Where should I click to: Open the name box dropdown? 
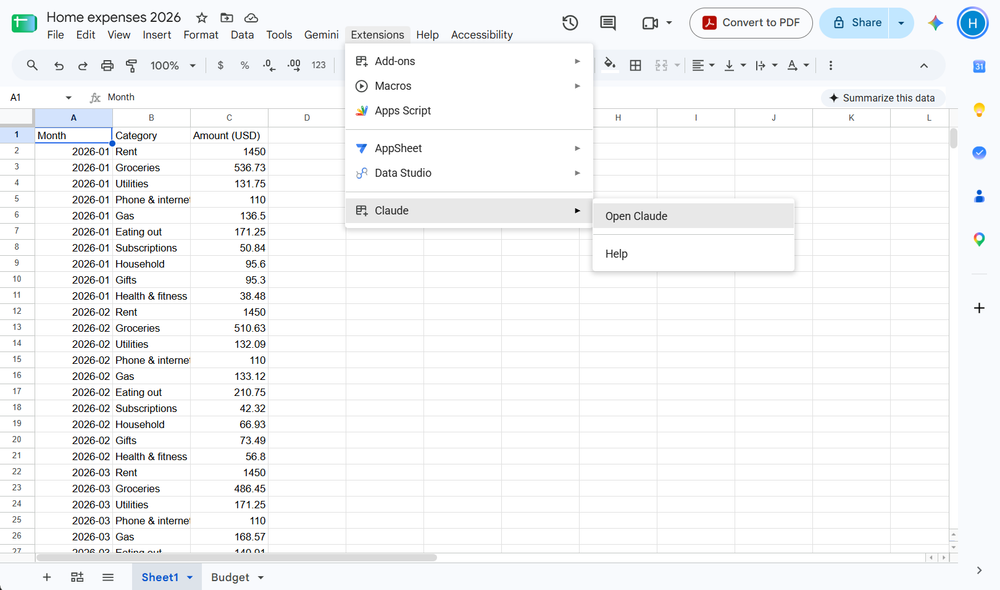point(68,98)
